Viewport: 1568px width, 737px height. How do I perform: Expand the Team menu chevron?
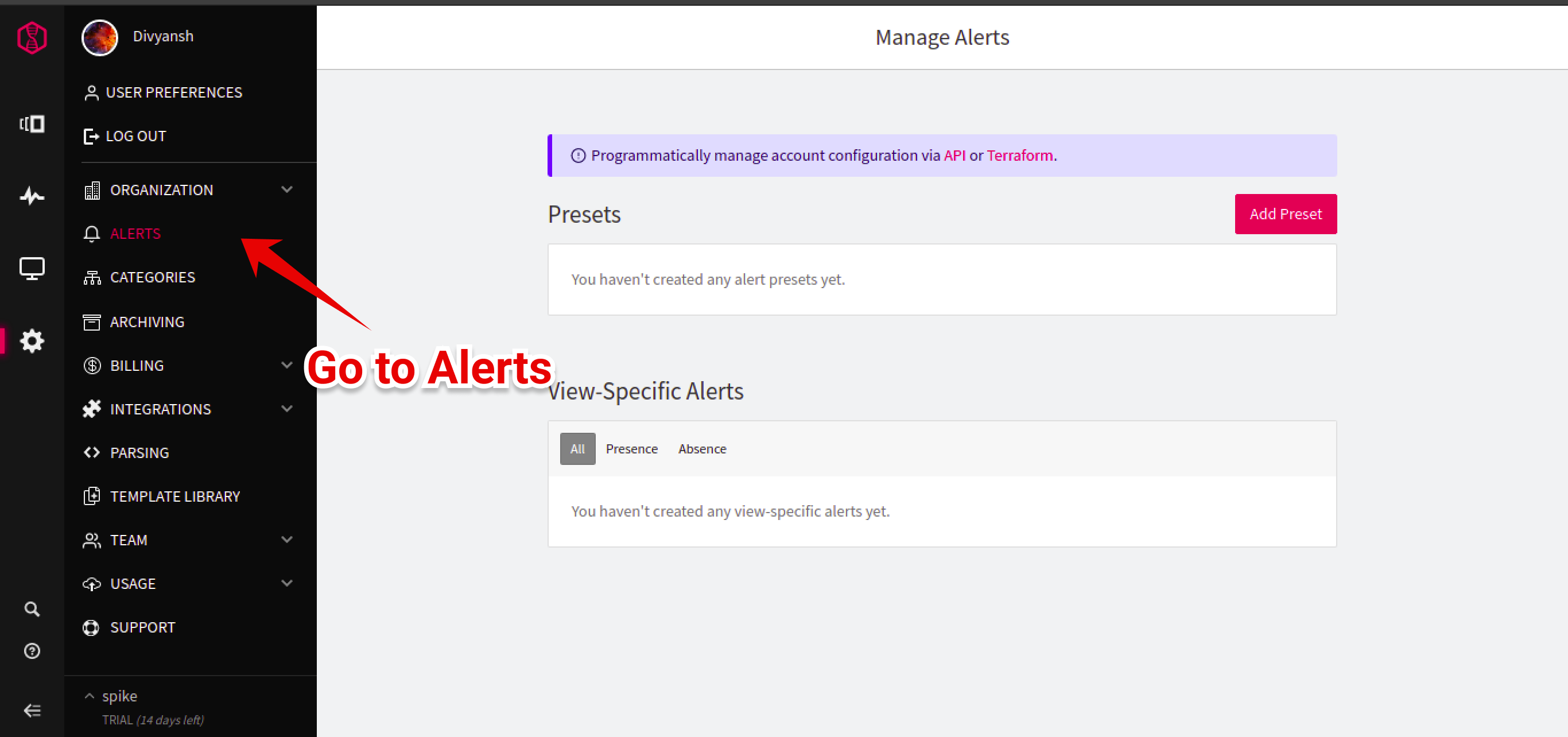point(287,539)
